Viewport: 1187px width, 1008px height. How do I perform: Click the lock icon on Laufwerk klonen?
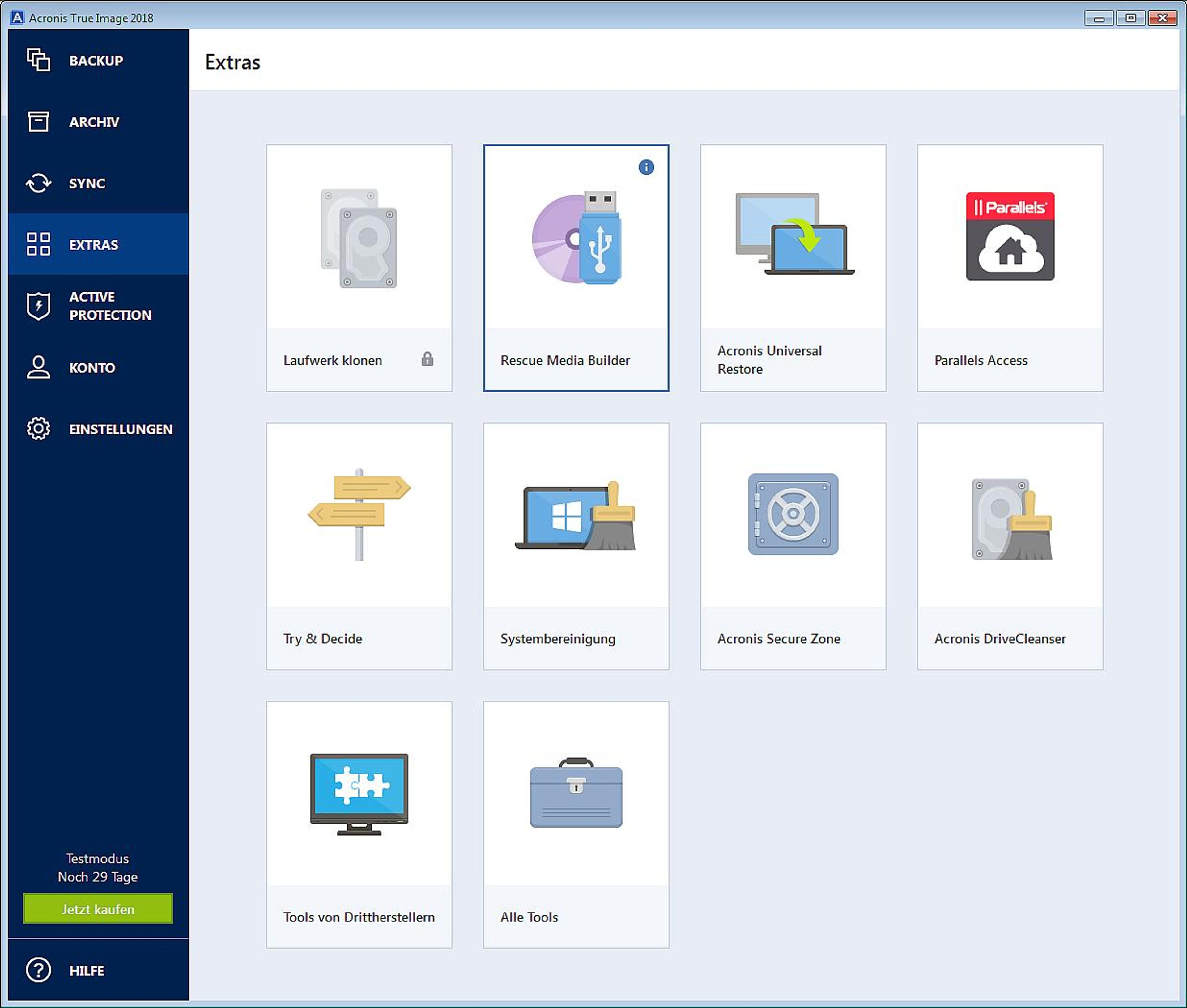[x=427, y=359]
